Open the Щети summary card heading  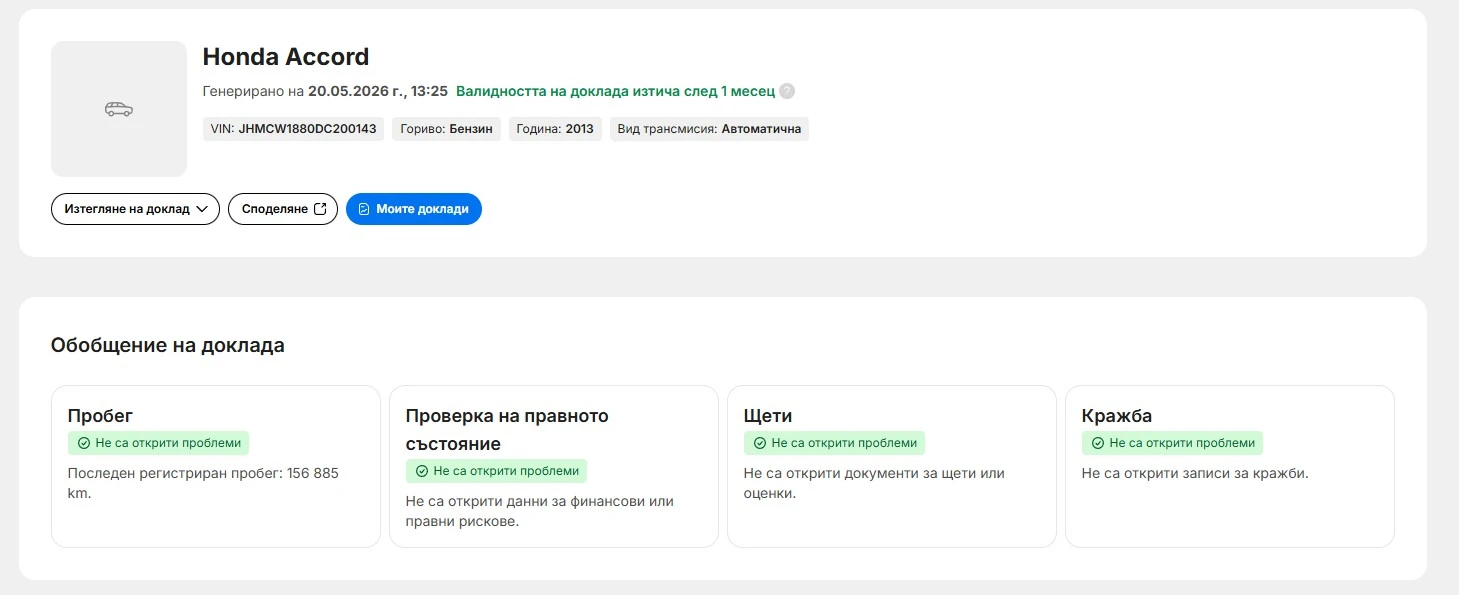(768, 416)
